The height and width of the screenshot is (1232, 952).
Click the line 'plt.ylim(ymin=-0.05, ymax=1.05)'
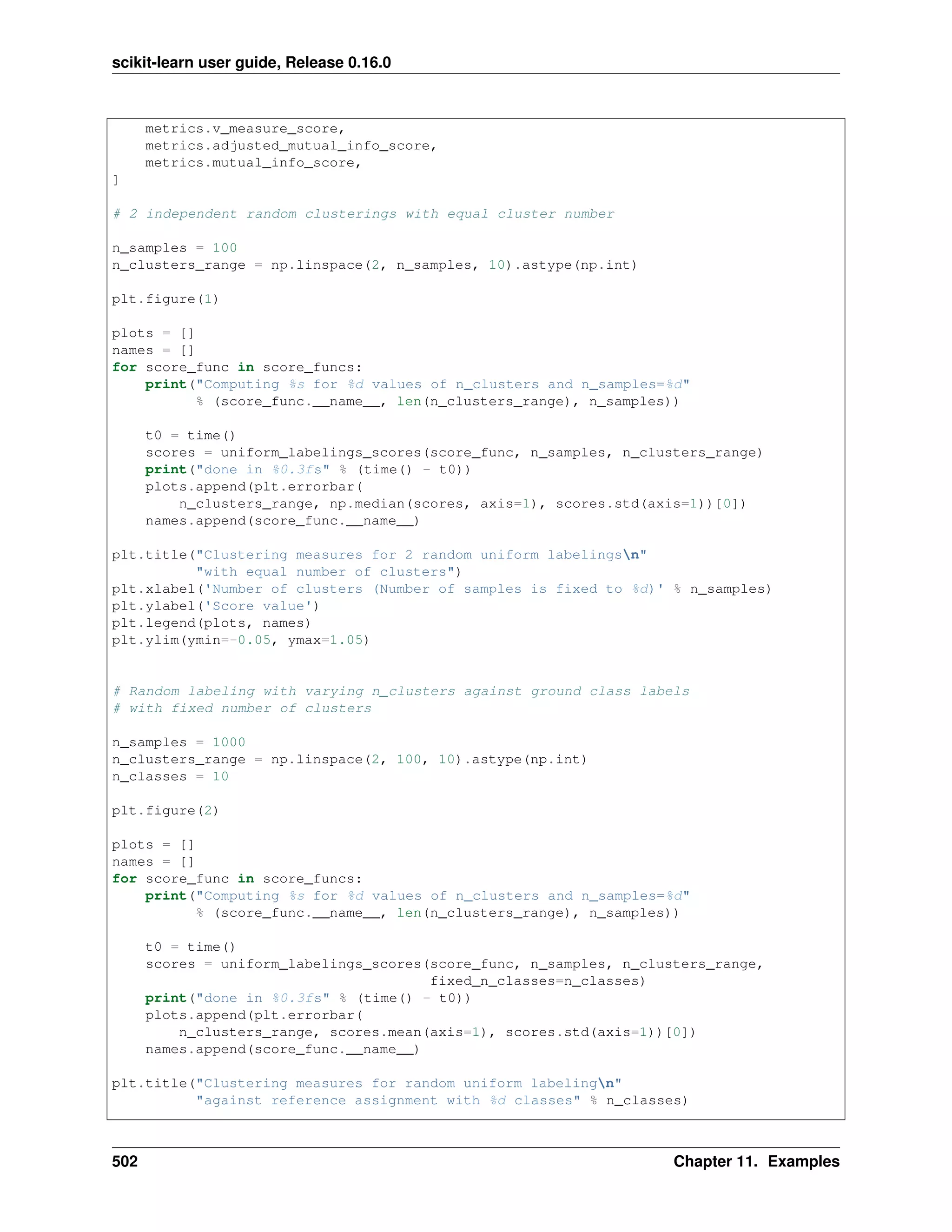click(241, 640)
